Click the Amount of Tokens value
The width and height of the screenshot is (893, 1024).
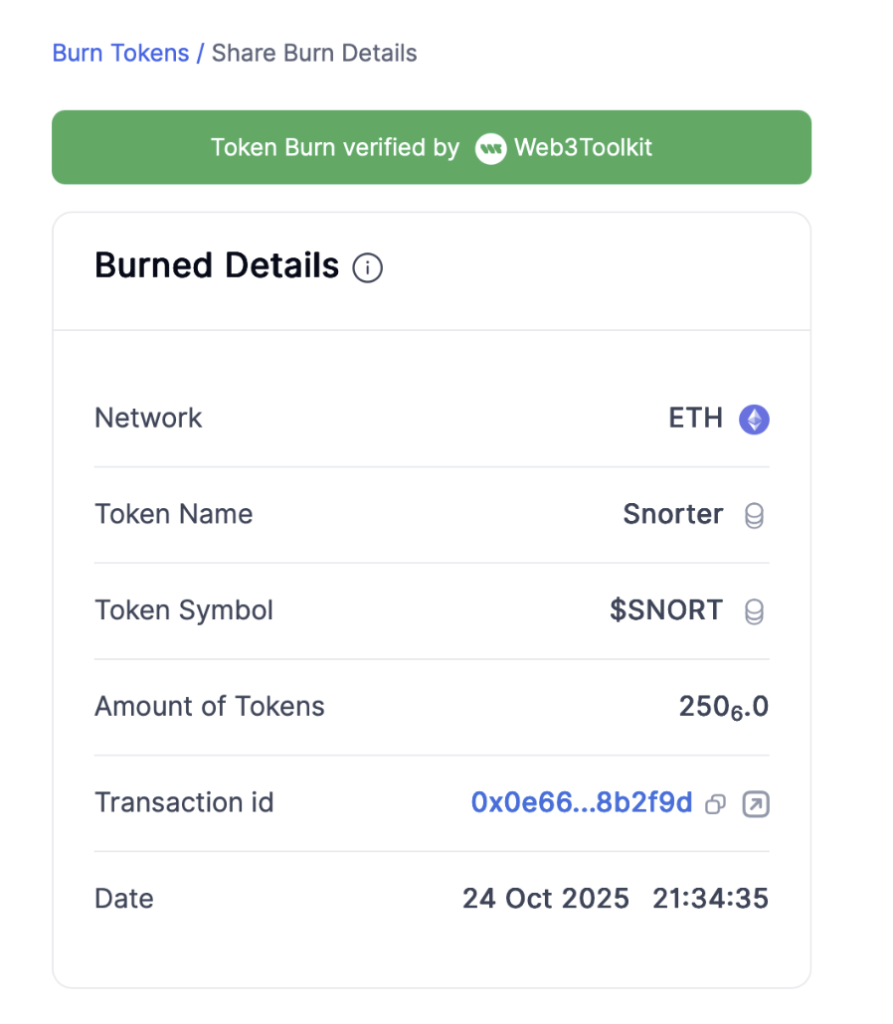(723, 707)
